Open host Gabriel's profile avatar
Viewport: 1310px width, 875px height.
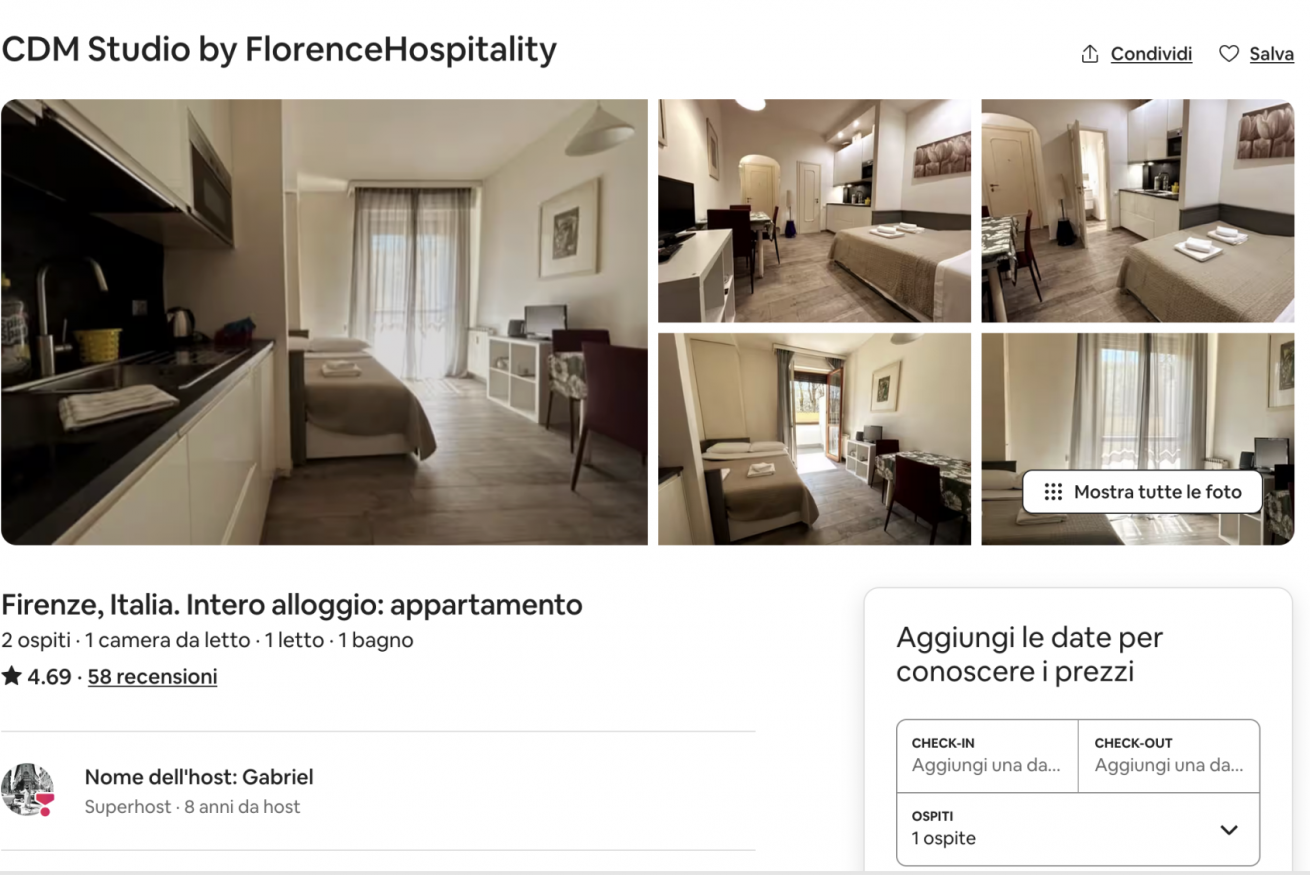27,790
